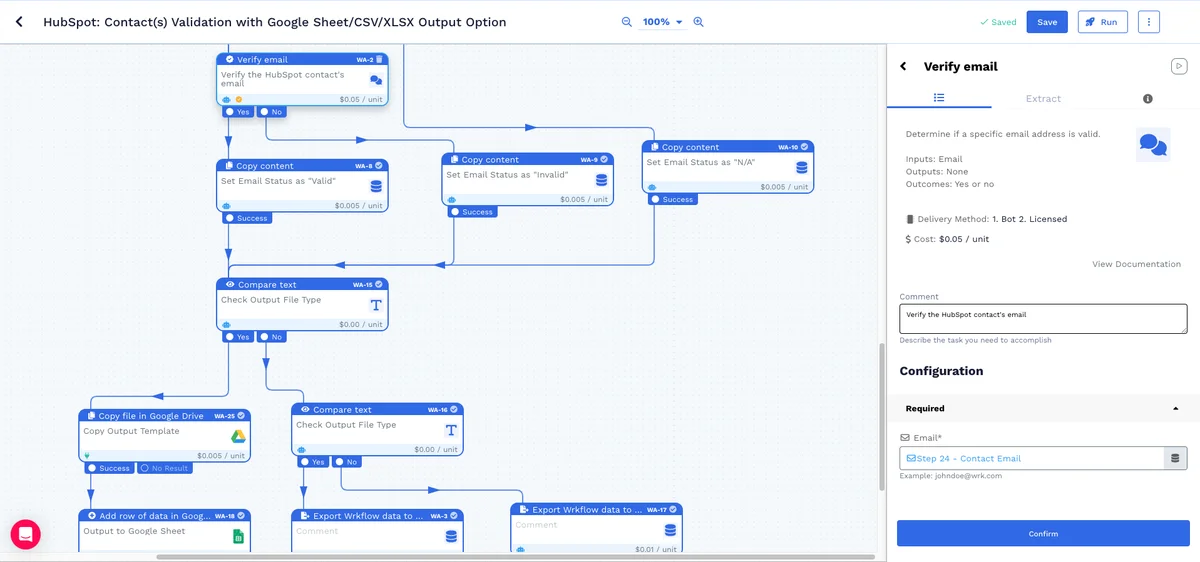Click the eye icon on WA-15 Compare text header
This screenshot has height=562, width=1200.
[x=230, y=284]
